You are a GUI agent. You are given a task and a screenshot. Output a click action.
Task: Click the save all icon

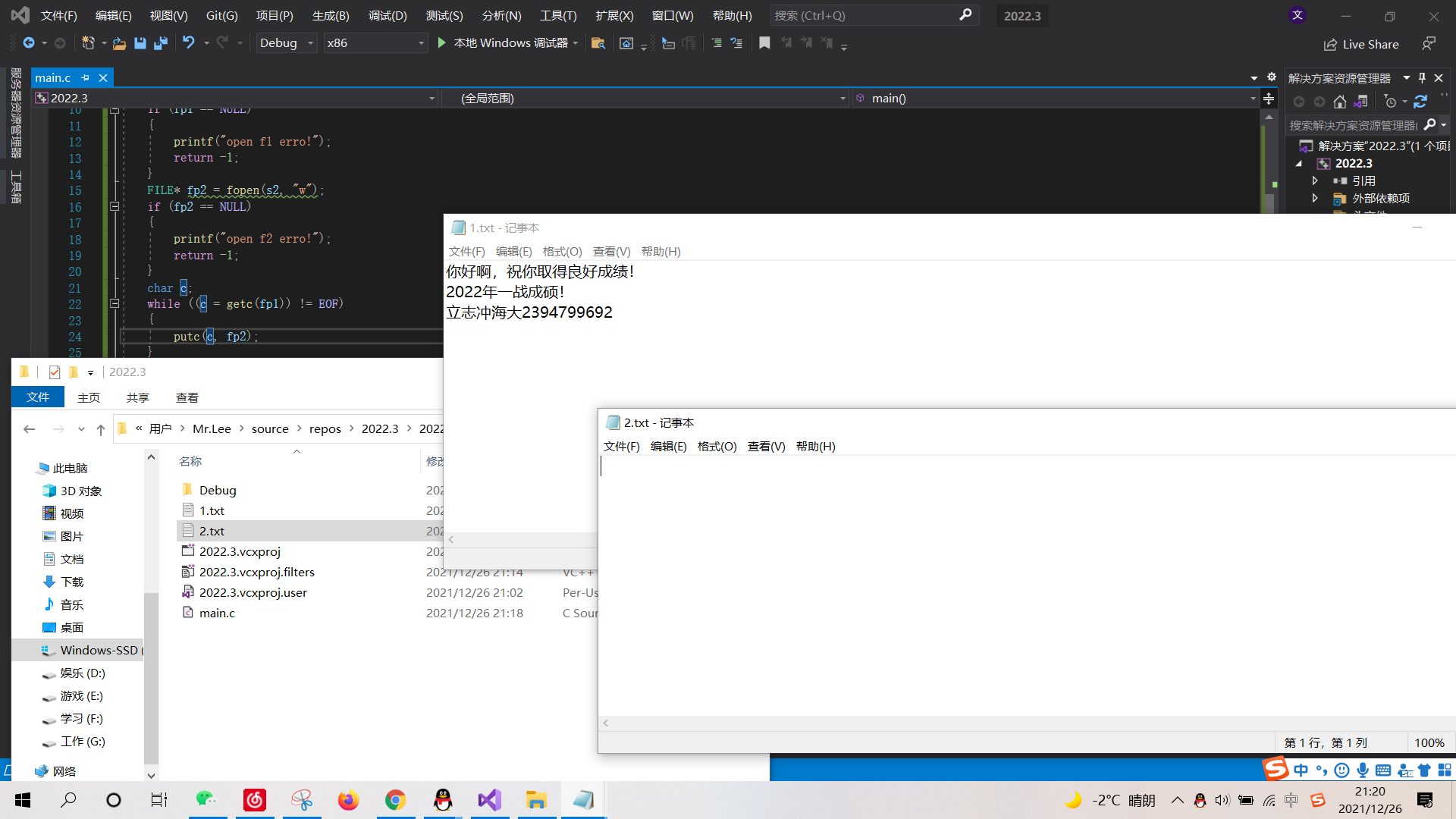[160, 43]
